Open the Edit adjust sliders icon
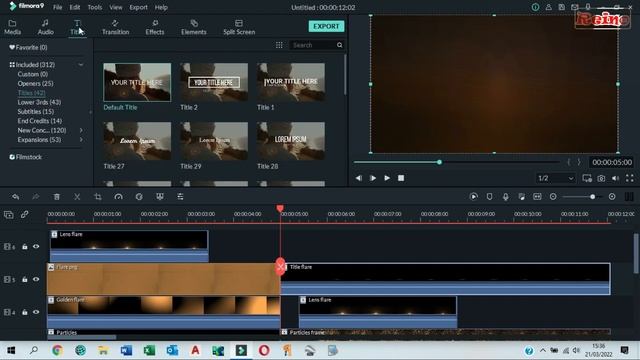 tap(180, 197)
